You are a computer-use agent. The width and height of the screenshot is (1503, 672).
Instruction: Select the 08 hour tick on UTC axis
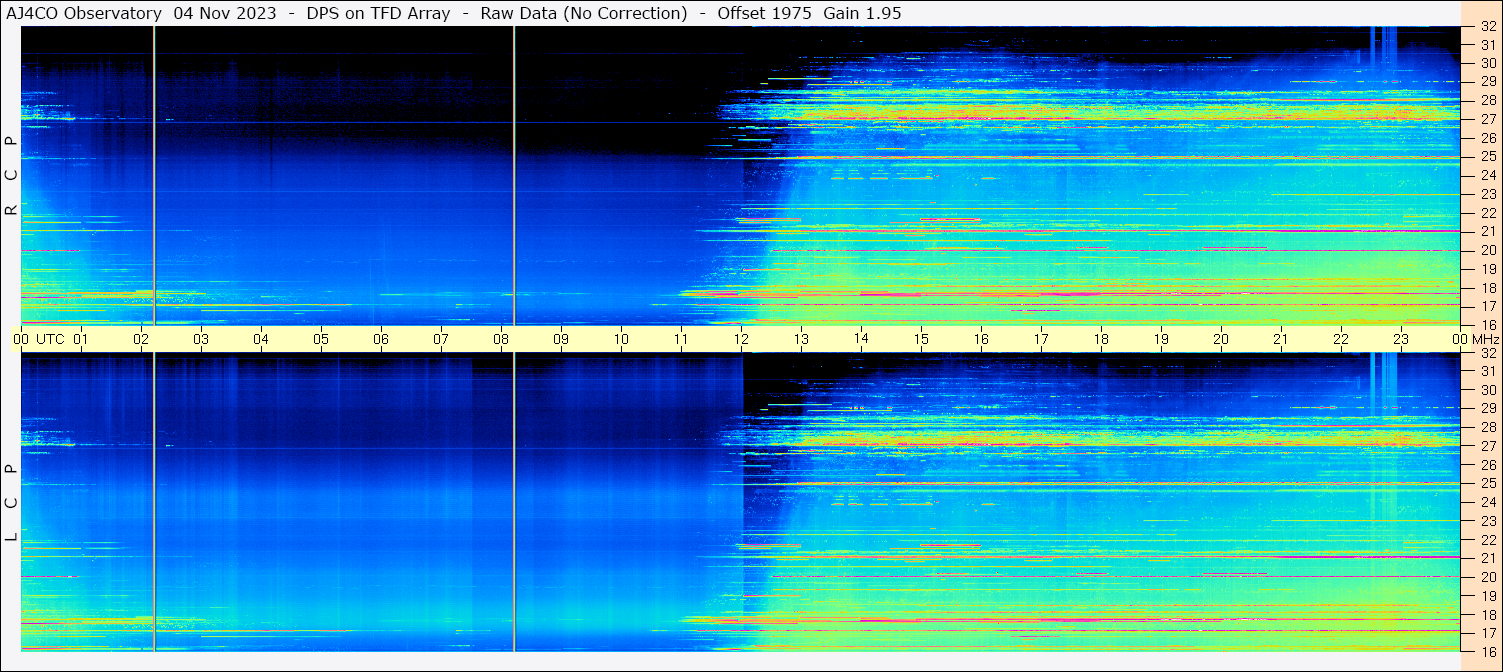pyautogui.click(x=501, y=339)
